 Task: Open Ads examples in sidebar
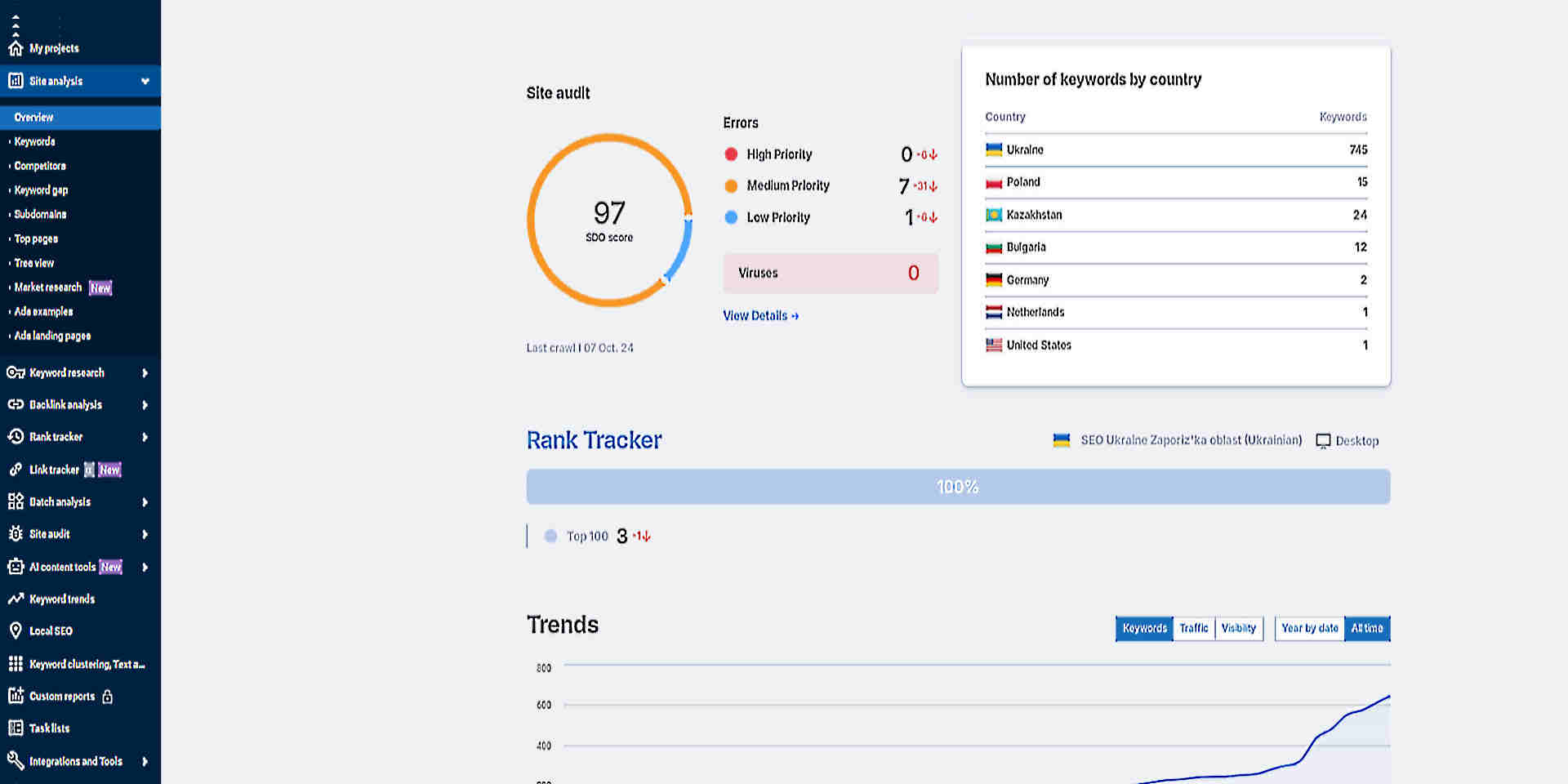coord(43,311)
